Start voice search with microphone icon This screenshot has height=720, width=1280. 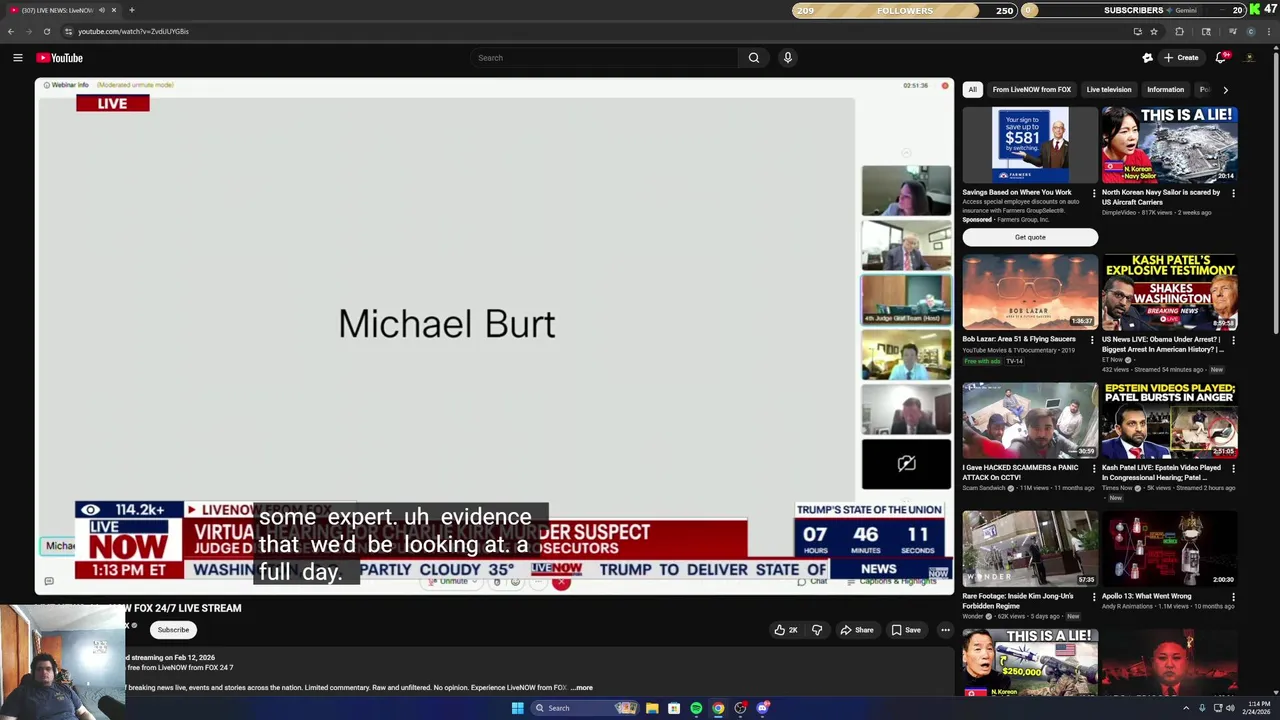[788, 58]
